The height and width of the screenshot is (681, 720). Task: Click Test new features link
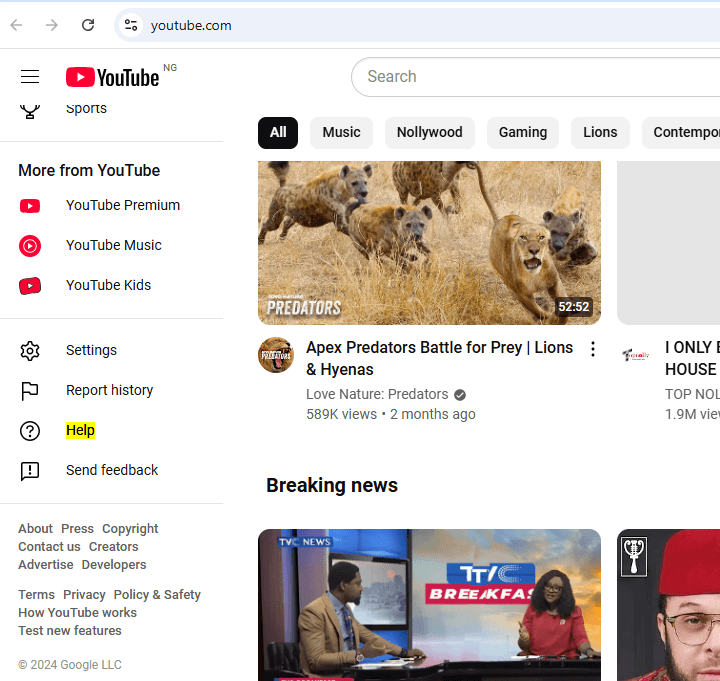70,631
